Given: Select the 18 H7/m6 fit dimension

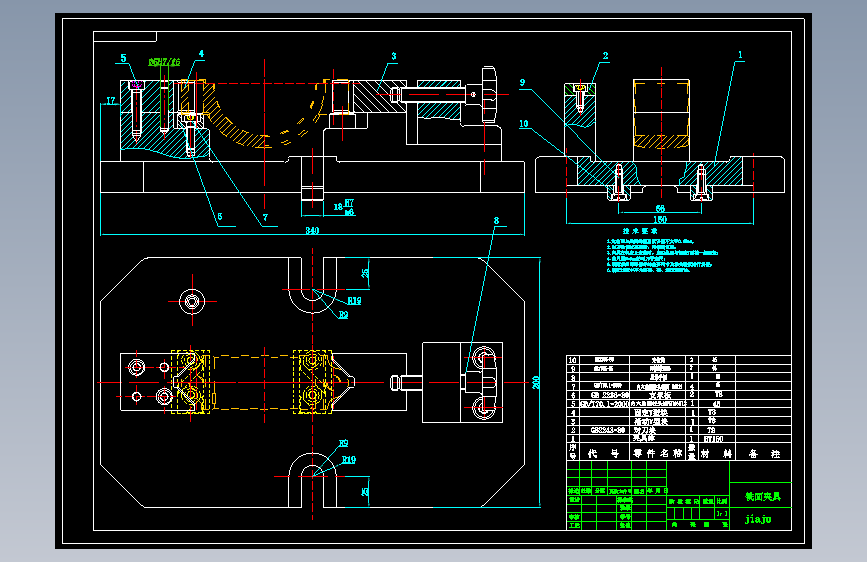Looking at the screenshot, I should (343, 207).
